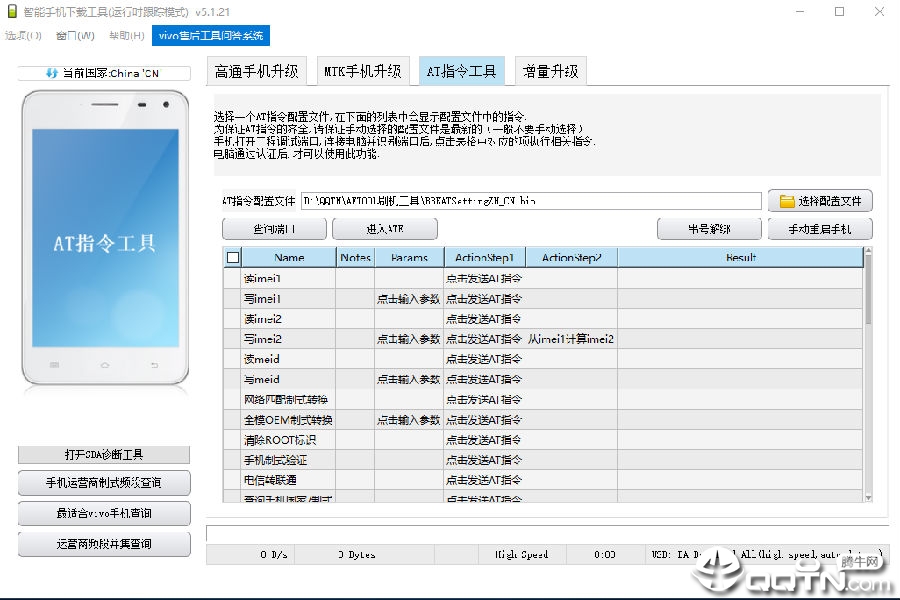
Task: Switch to the MTK手机升级 tab
Action: pyautogui.click(x=363, y=71)
